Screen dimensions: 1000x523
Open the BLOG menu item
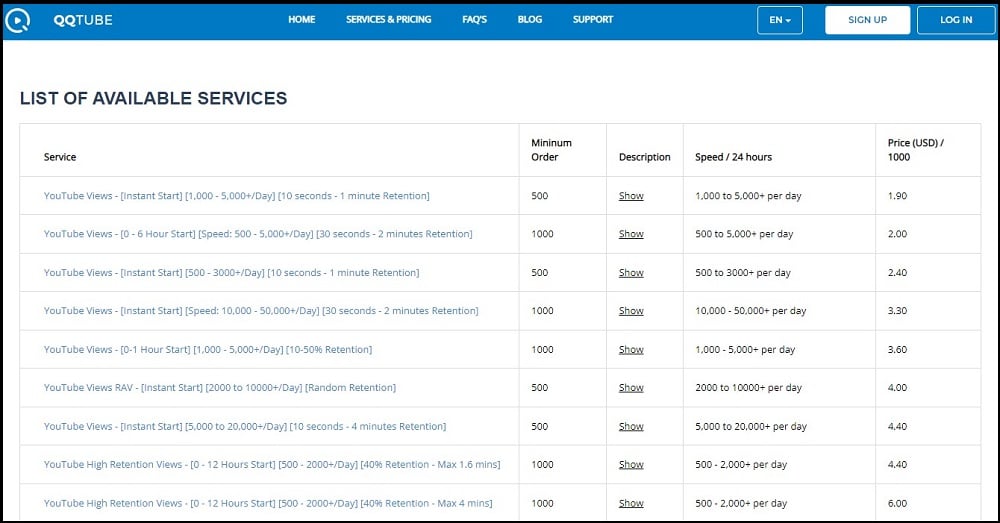[530, 20]
